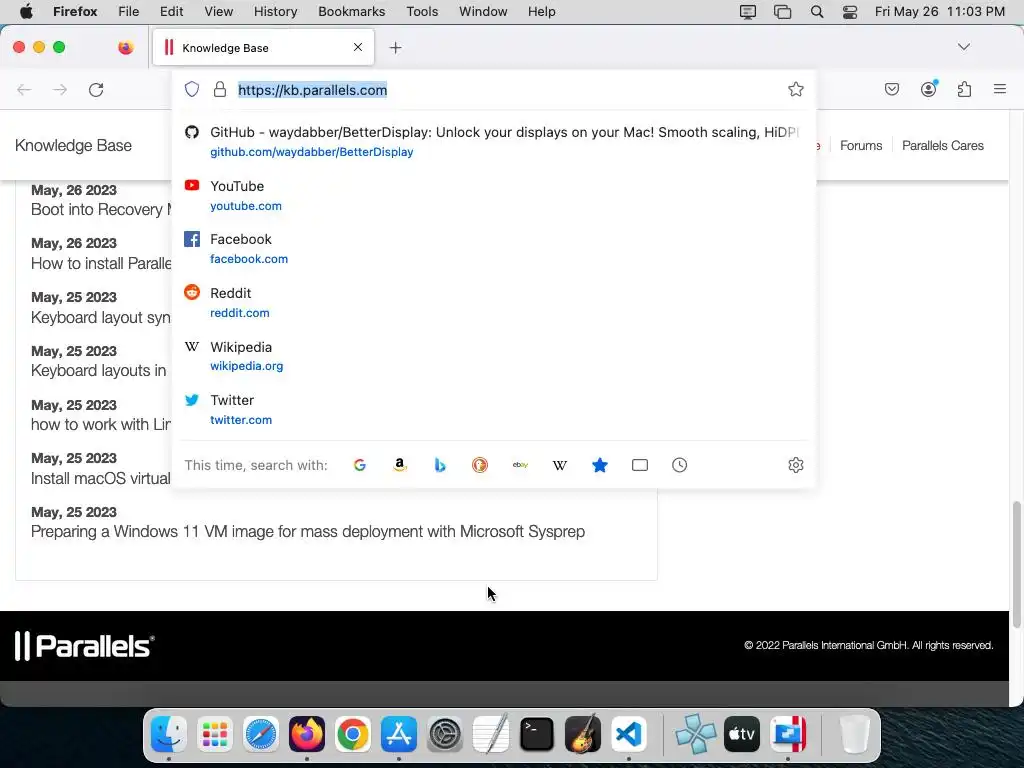Search this time with DuckDuckGo
This screenshot has width=1024, height=768.
(480, 465)
